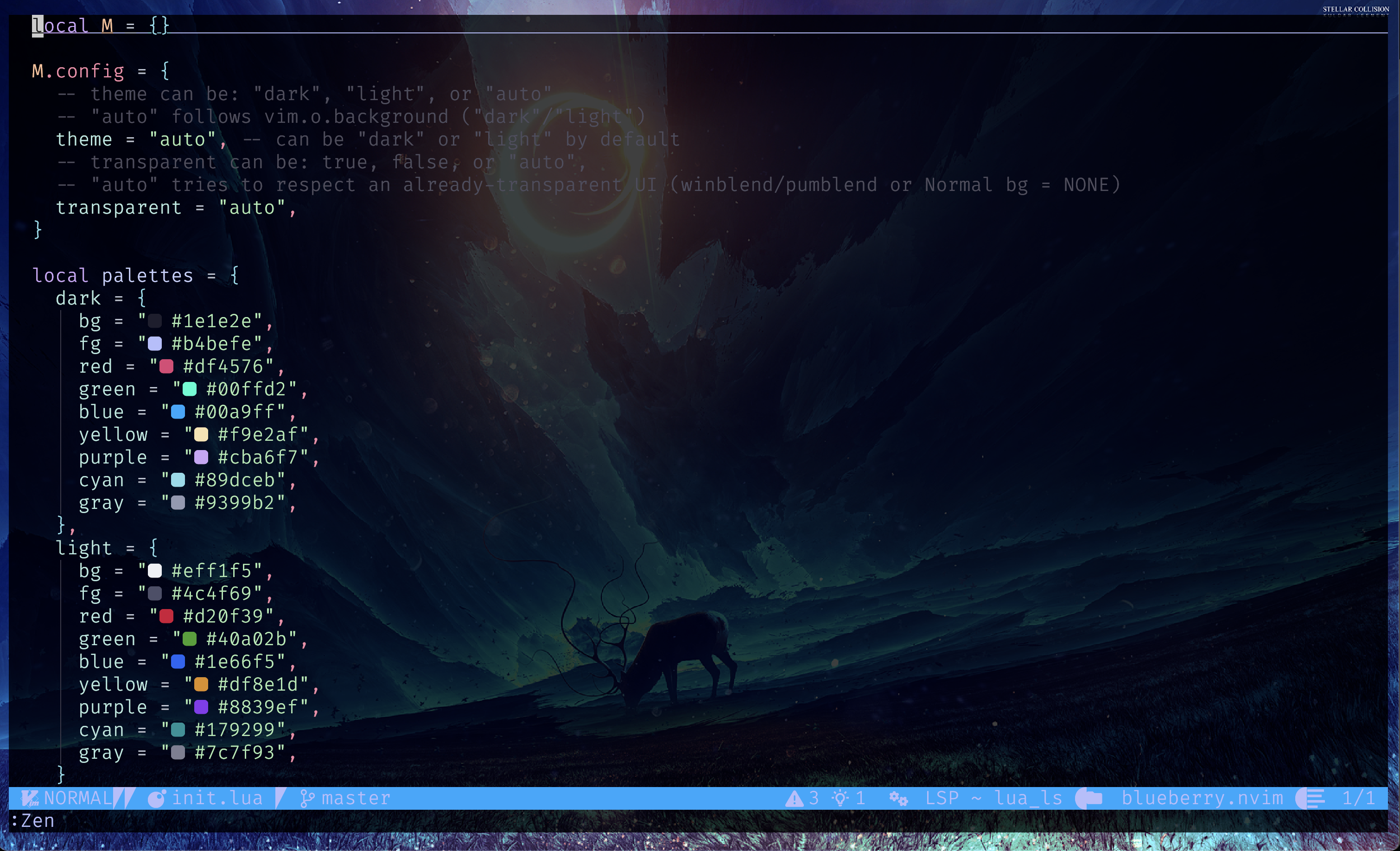Screen dimensions: 1400x851
Task: Click the lua_ls LSP server label
Action: coord(1028,798)
